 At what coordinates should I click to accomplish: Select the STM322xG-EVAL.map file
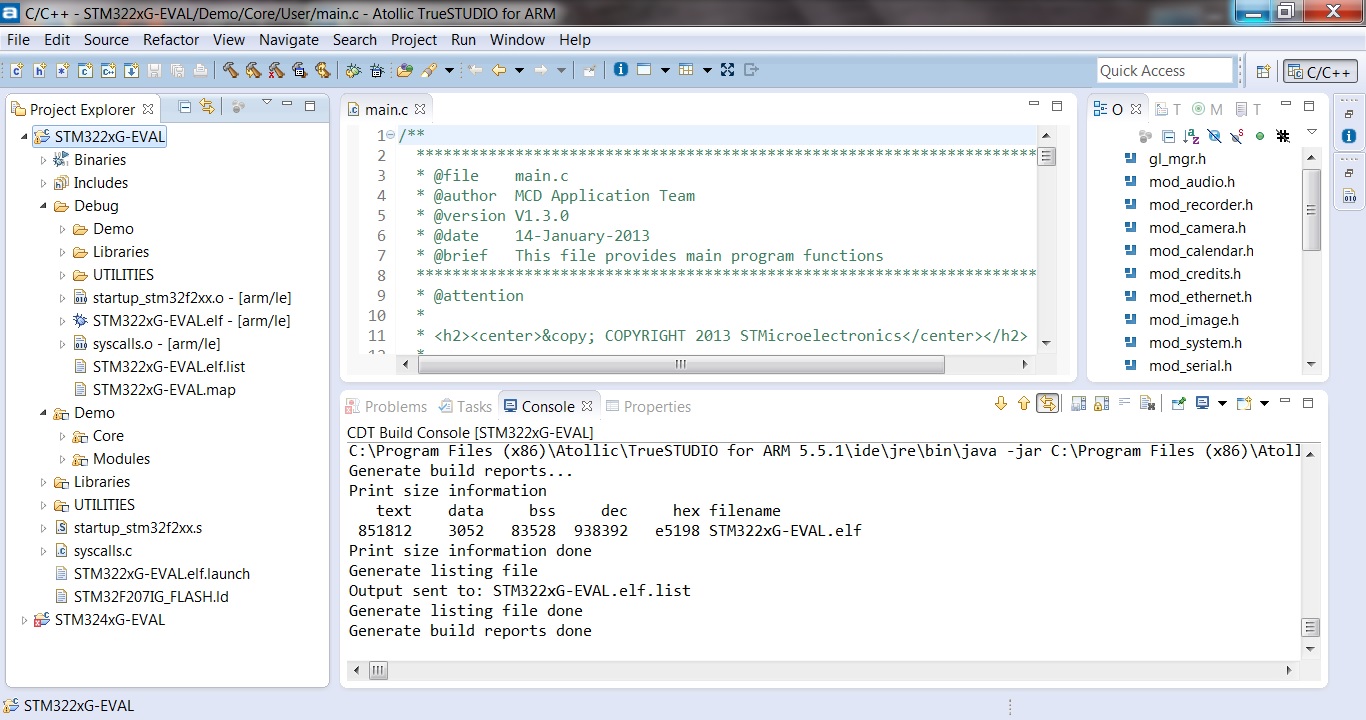click(x=164, y=390)
